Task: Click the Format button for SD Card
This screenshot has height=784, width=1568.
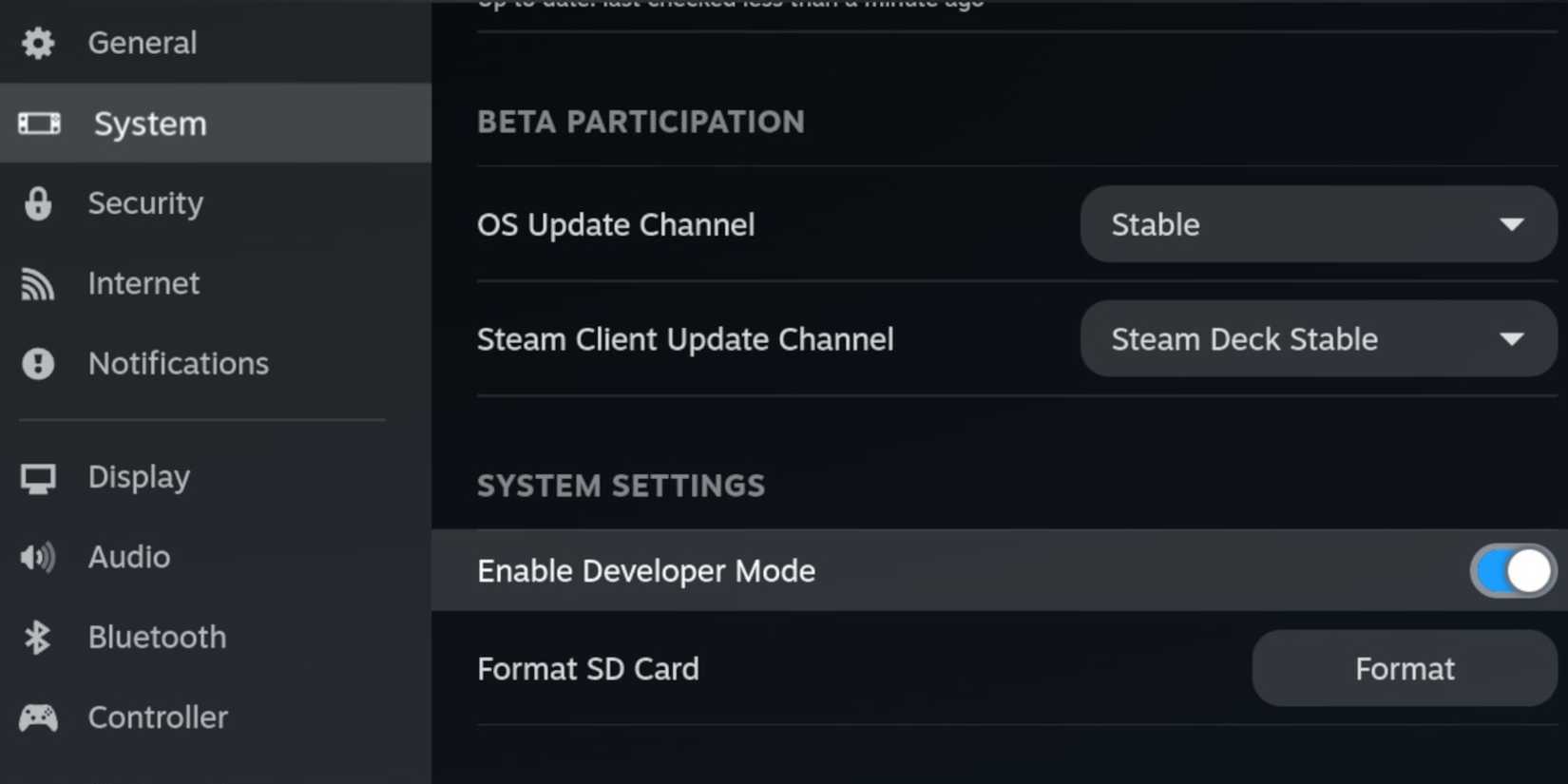Action: click(x=1404, y=668)
